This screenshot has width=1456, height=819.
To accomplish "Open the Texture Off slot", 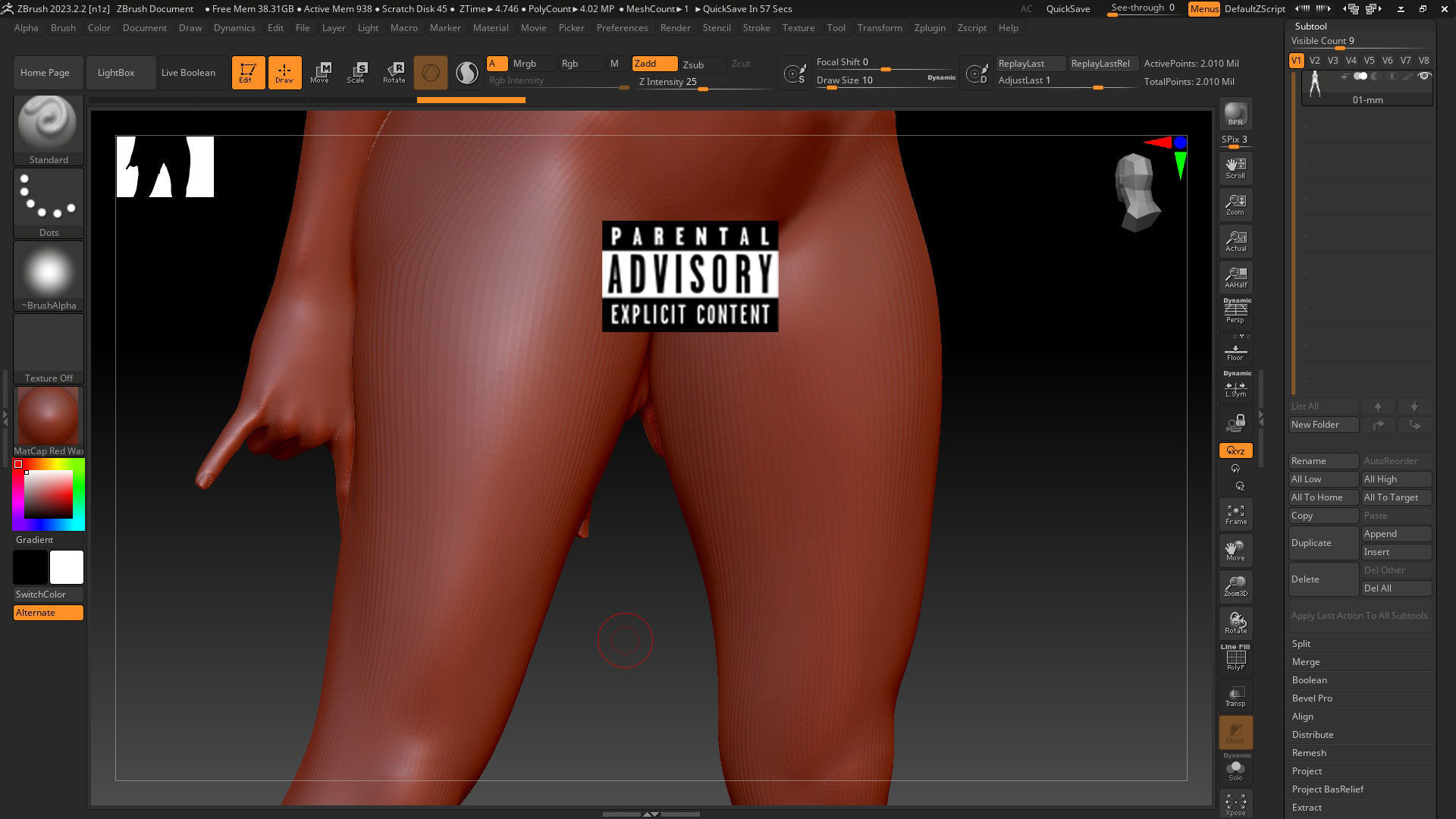I will click(x=49, y=348).
